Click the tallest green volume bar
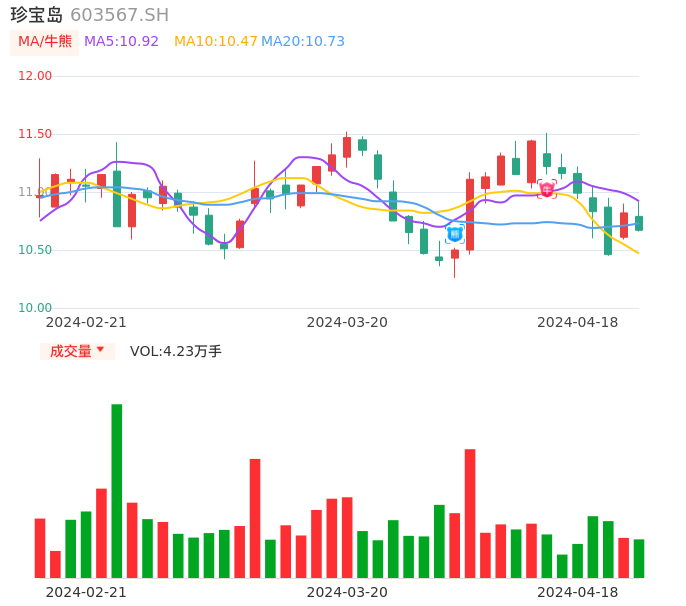This screenshot has height=606, width=686. click(x=117, y=490)
